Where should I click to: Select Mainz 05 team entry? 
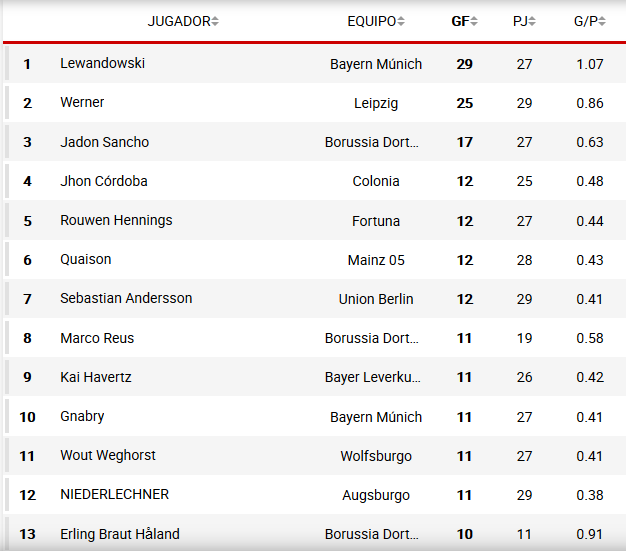376,260
